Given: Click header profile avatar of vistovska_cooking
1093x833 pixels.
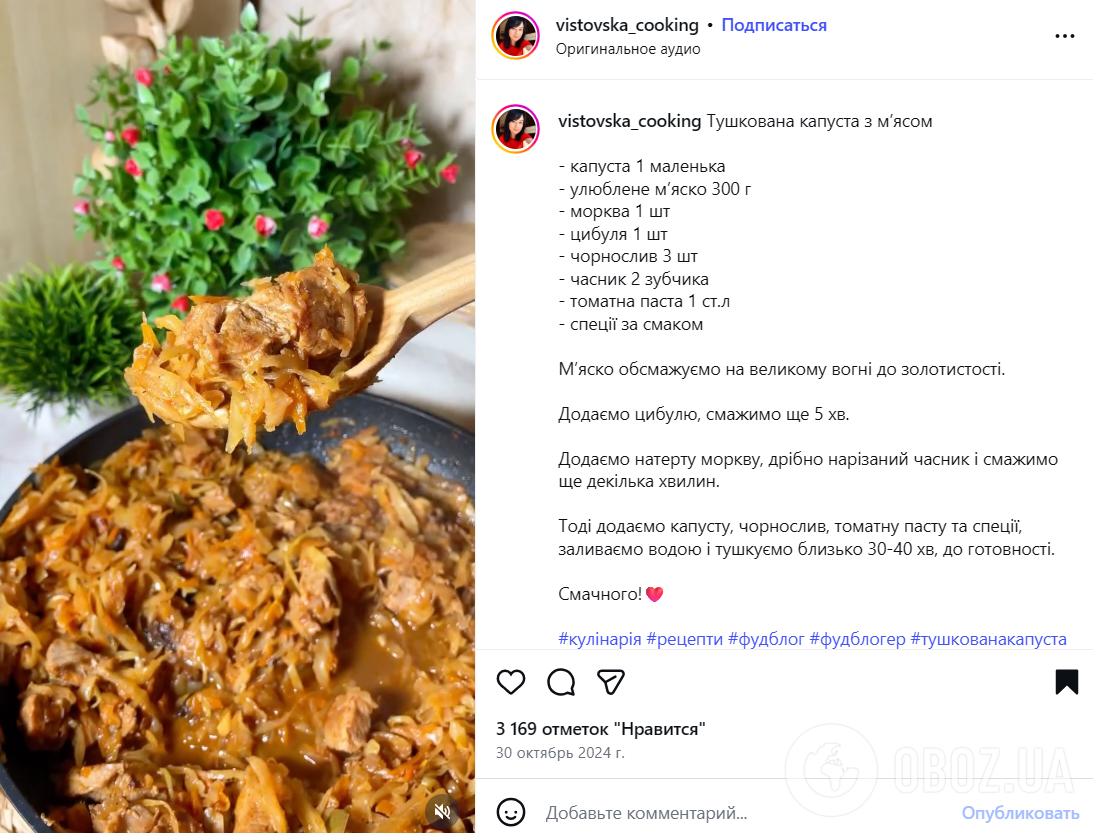Looking at the screenshot, I should coord(516,36).
